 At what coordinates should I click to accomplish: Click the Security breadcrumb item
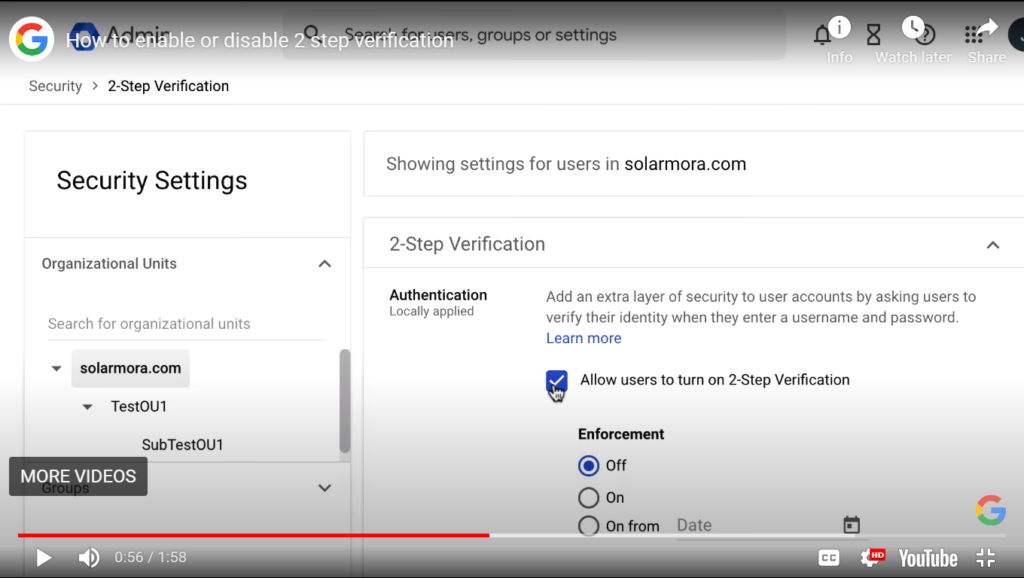point(55,86)
